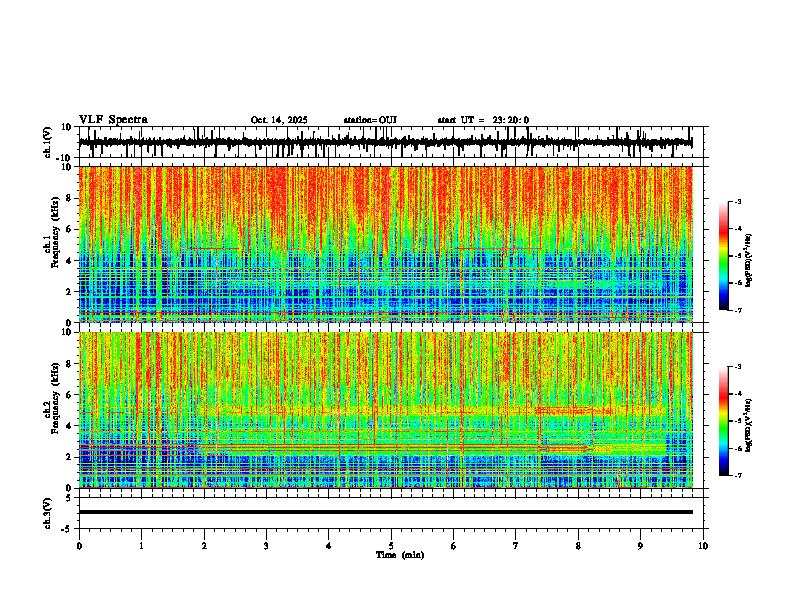Select the "start UT = 23:20:0" text
Image resolution: width=792 pixels, height=612 pixels.
[483, 120]
